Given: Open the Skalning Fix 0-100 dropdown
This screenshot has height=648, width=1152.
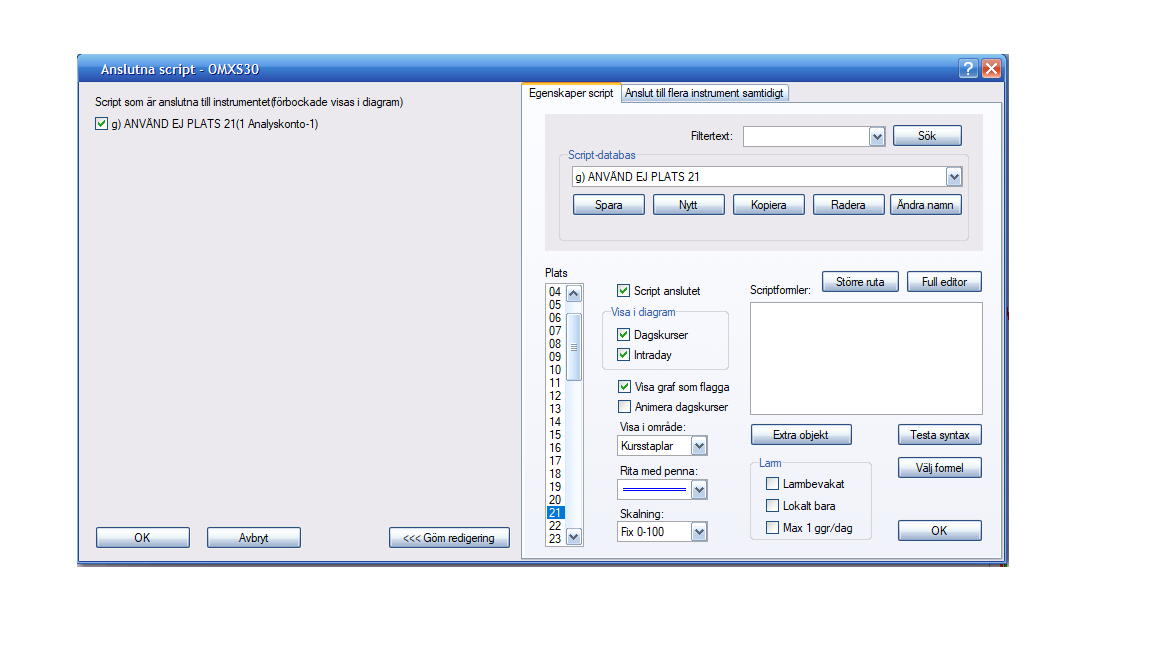Looking at the screenshot, I should click(x=699, y=532).
